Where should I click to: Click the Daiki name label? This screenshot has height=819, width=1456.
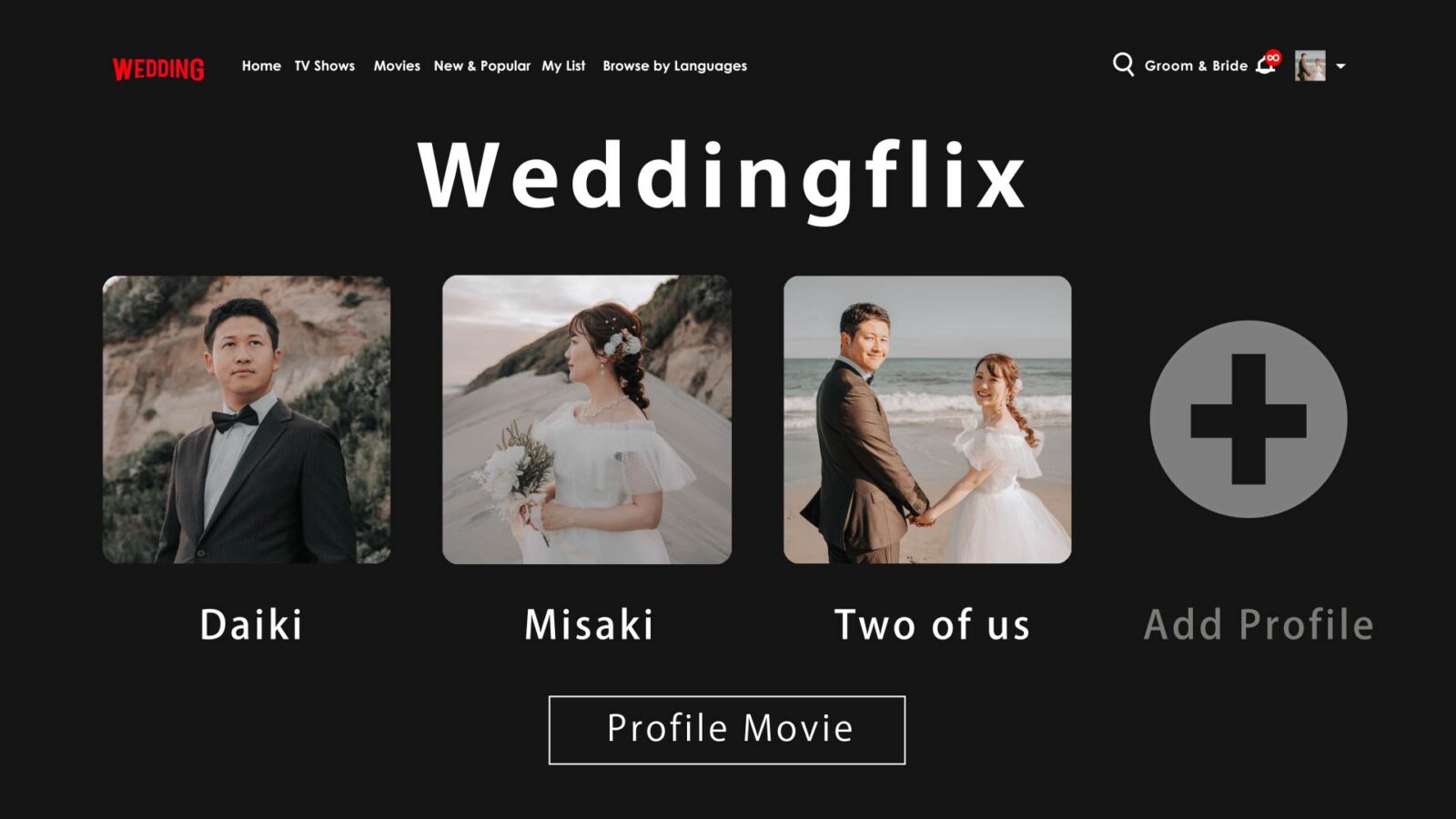251,625
